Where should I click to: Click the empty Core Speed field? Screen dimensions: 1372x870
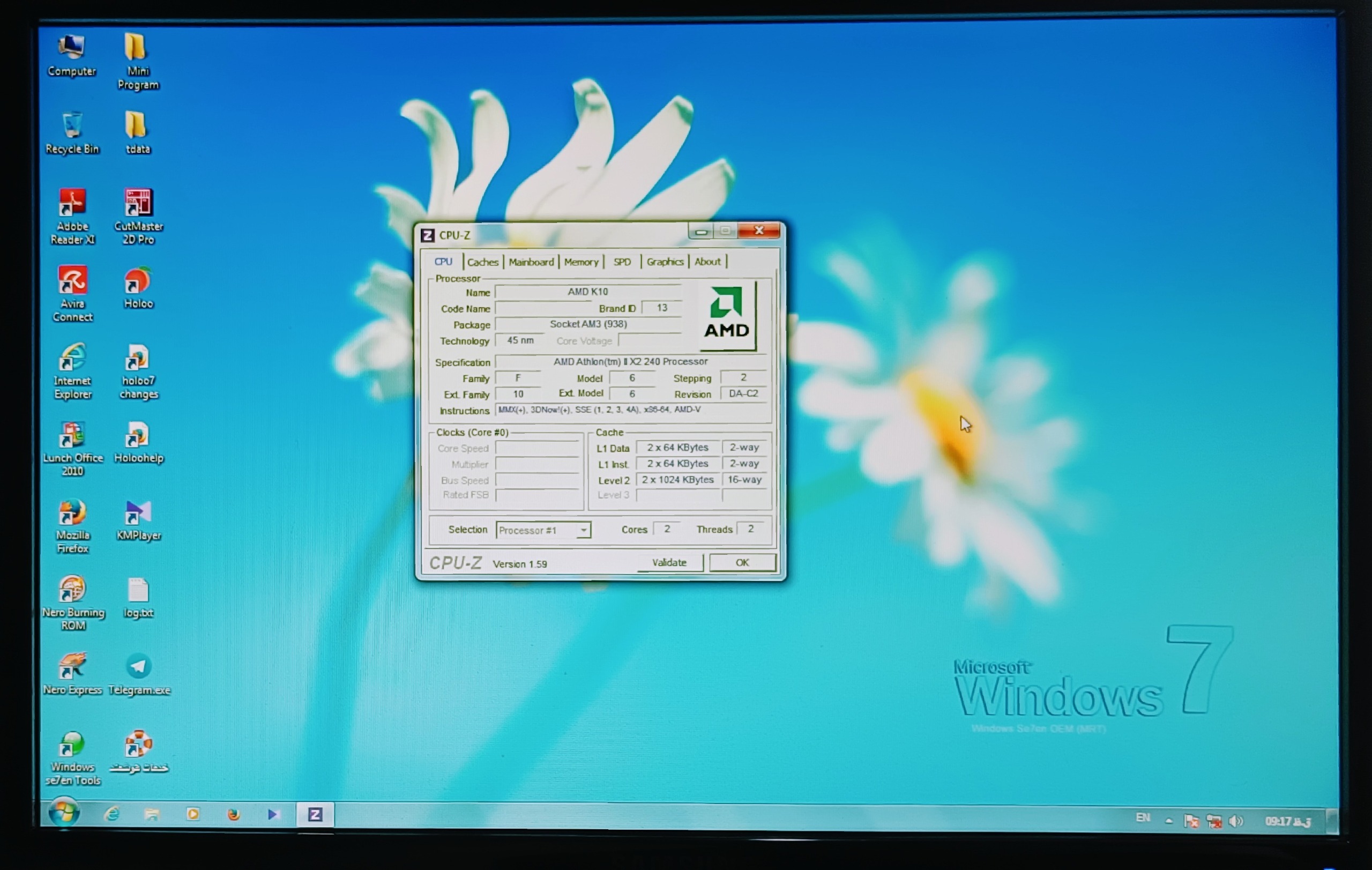tap(538, 448)
